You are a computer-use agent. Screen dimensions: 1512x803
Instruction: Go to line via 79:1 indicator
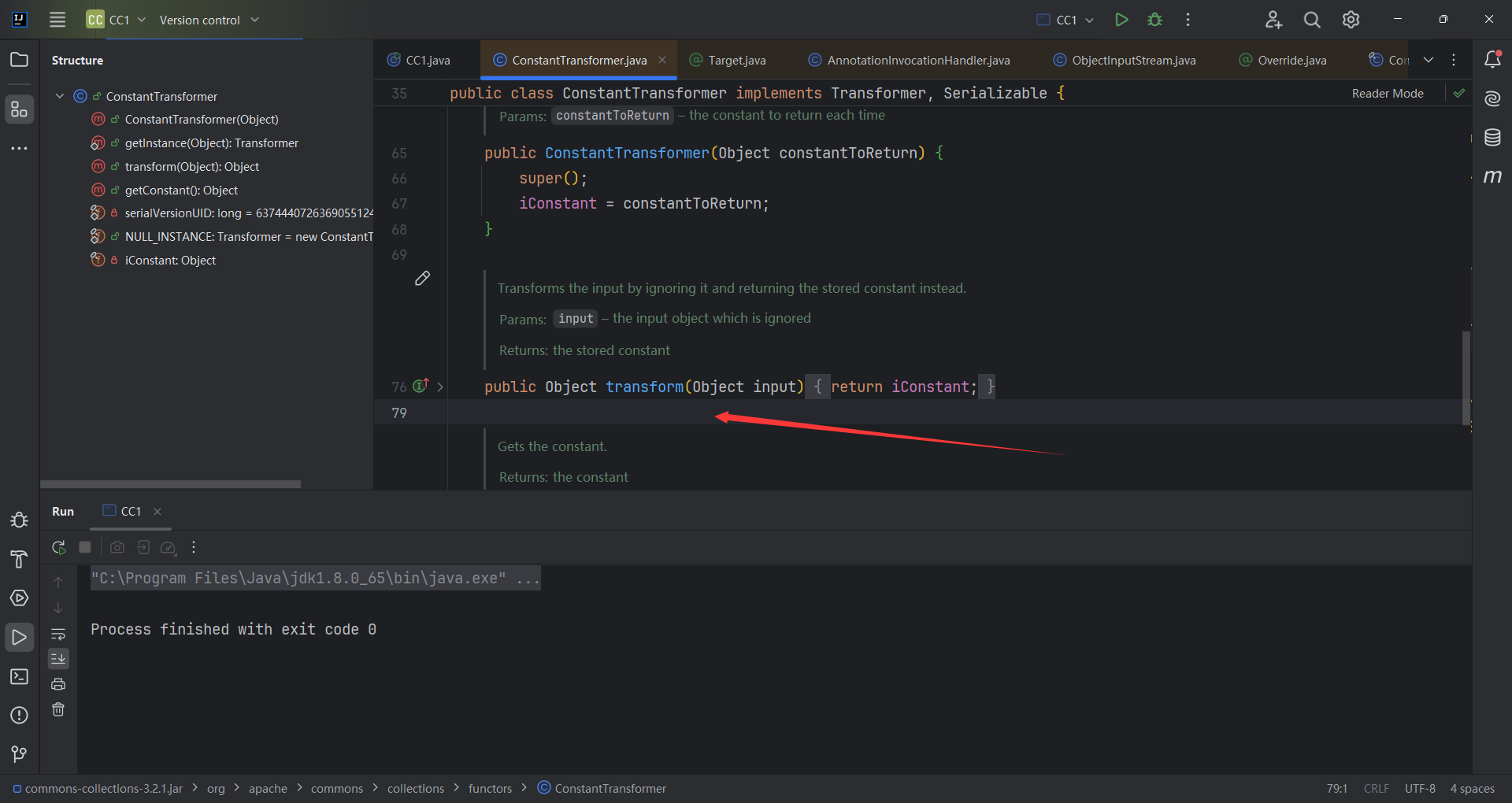click(1336, 788)
